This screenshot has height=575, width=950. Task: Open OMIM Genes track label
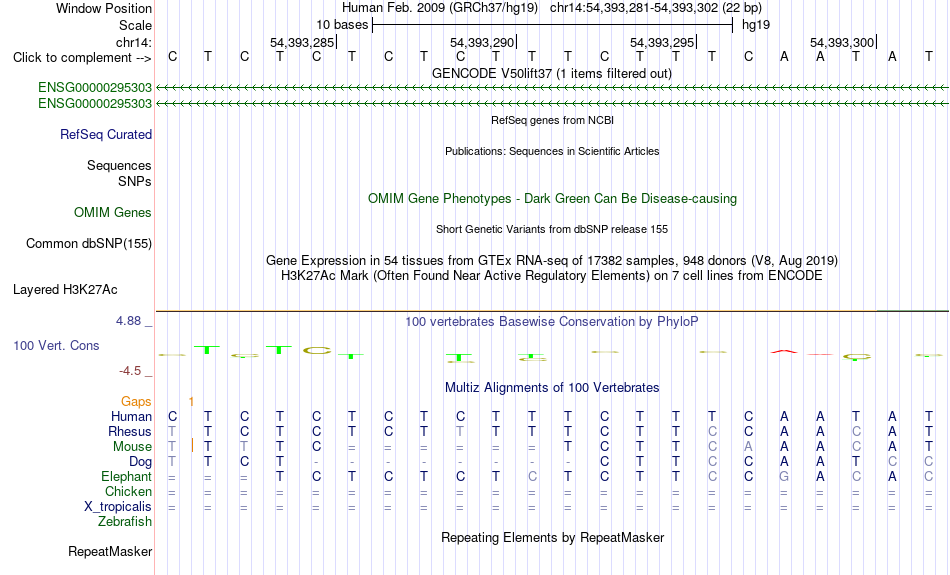112,212
